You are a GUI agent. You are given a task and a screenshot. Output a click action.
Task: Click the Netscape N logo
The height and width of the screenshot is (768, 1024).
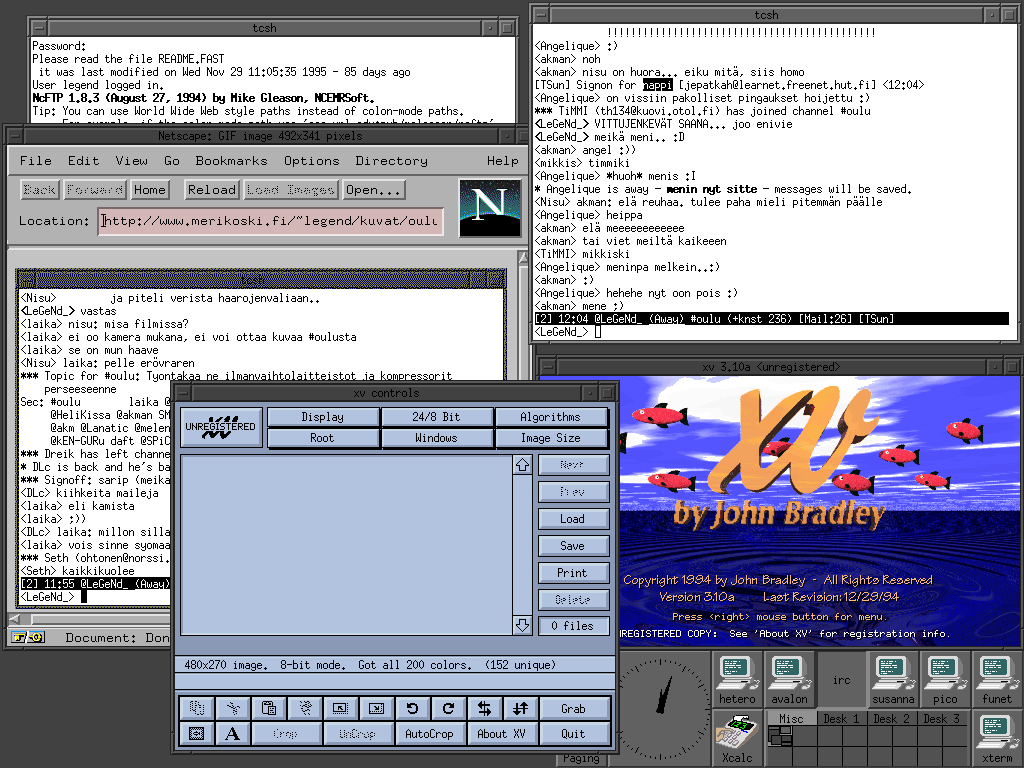[489, 208]
